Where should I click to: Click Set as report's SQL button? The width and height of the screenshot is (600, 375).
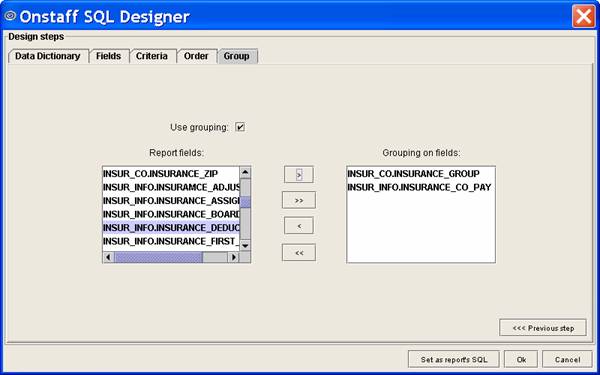454,359
